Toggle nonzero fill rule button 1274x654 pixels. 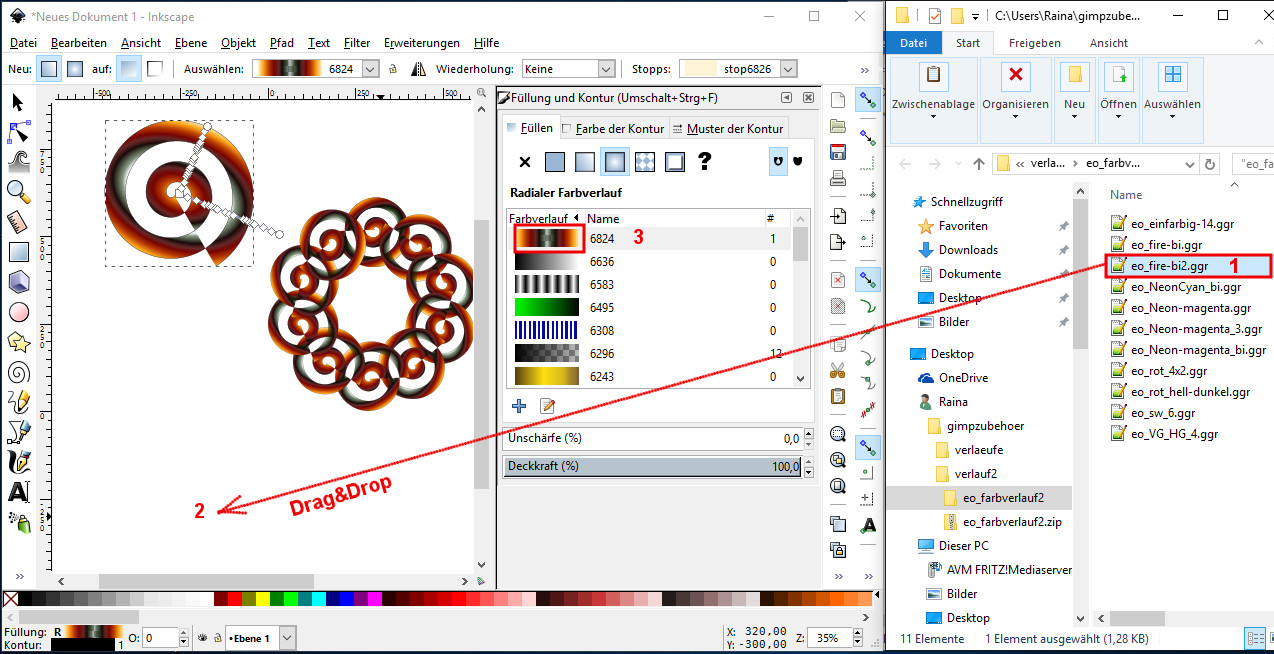pos(798,161)
